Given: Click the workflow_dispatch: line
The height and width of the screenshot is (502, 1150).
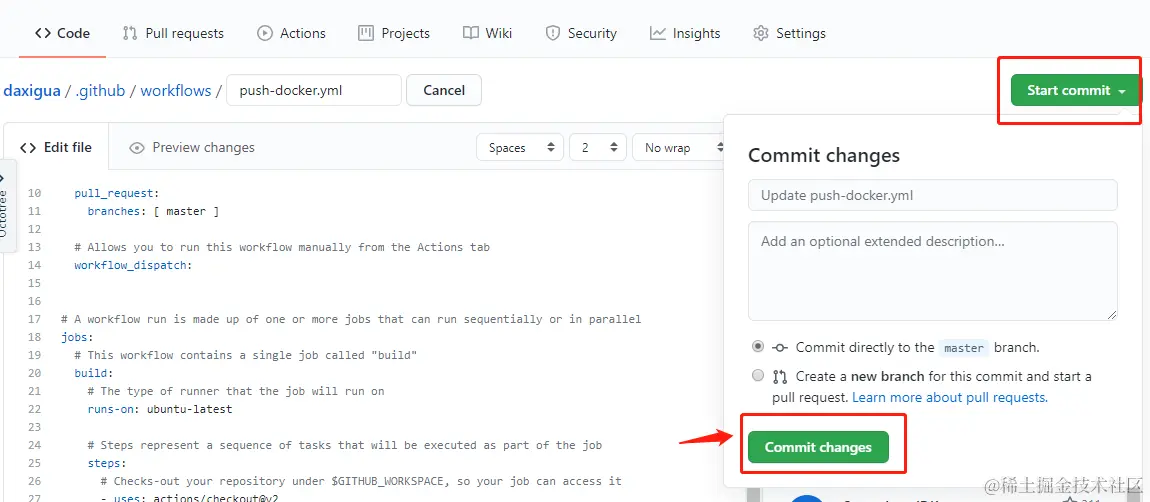Looking at the screenshot, I should point(133,265).
